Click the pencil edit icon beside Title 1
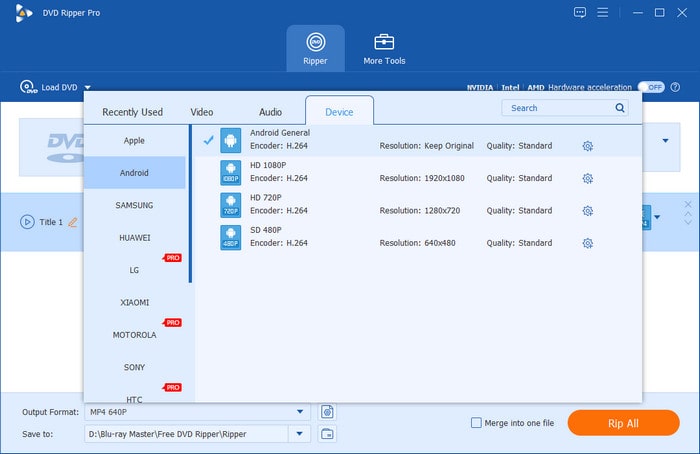The height and width of the screenshot is (454, 700). point(72,222)
